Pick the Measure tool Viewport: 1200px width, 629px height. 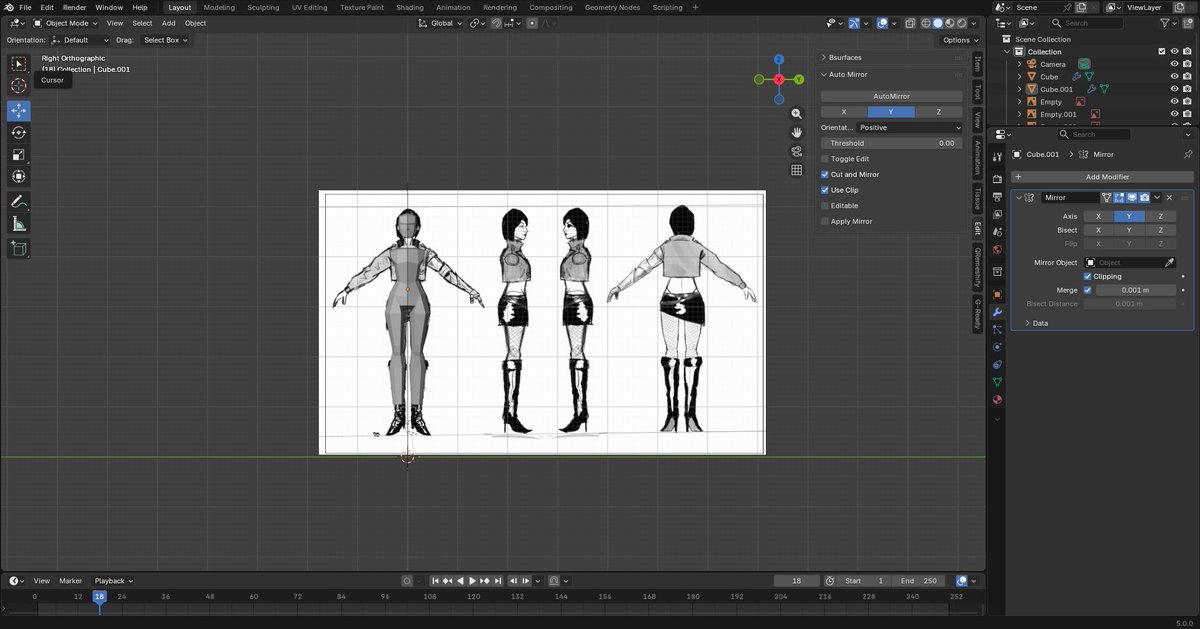coord(19,224)
